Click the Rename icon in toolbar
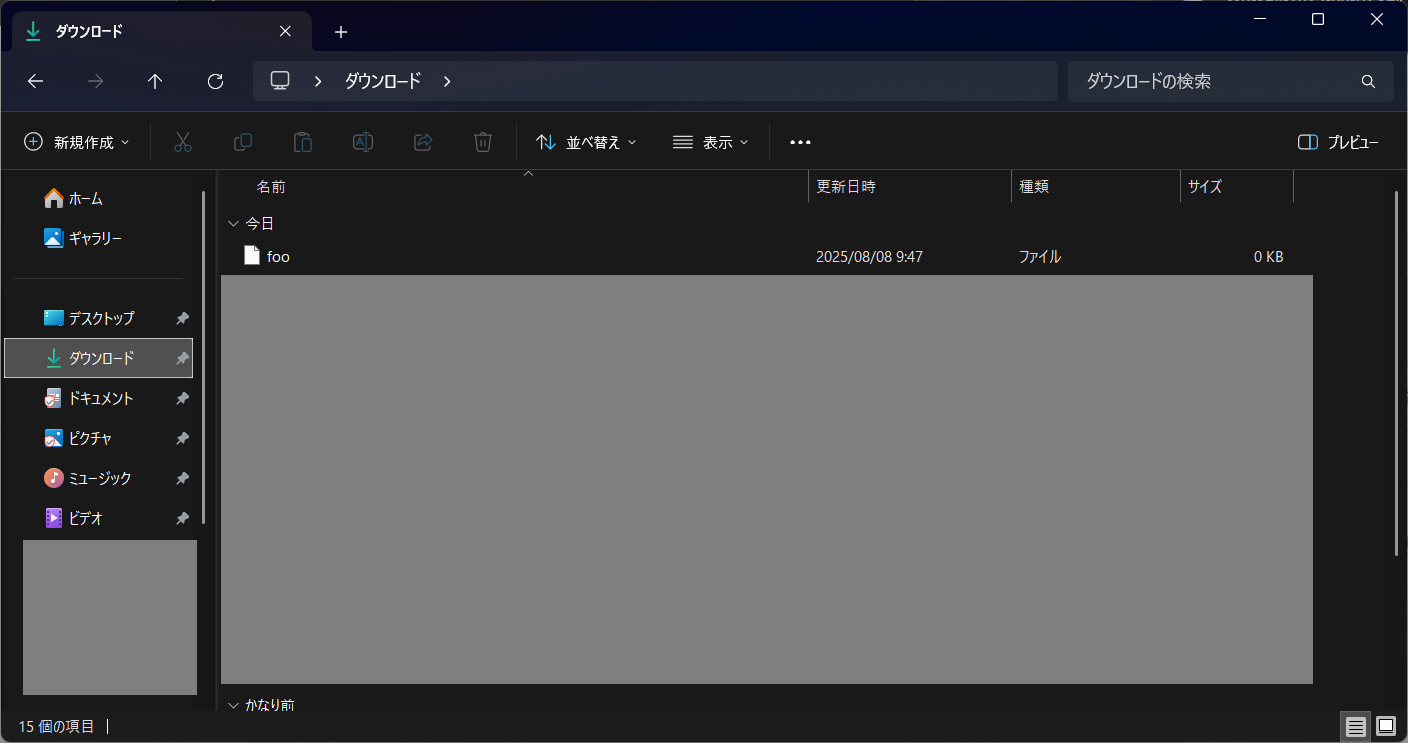The width and height of the screenshot is (1408, 743). click(x=363, y=142)
